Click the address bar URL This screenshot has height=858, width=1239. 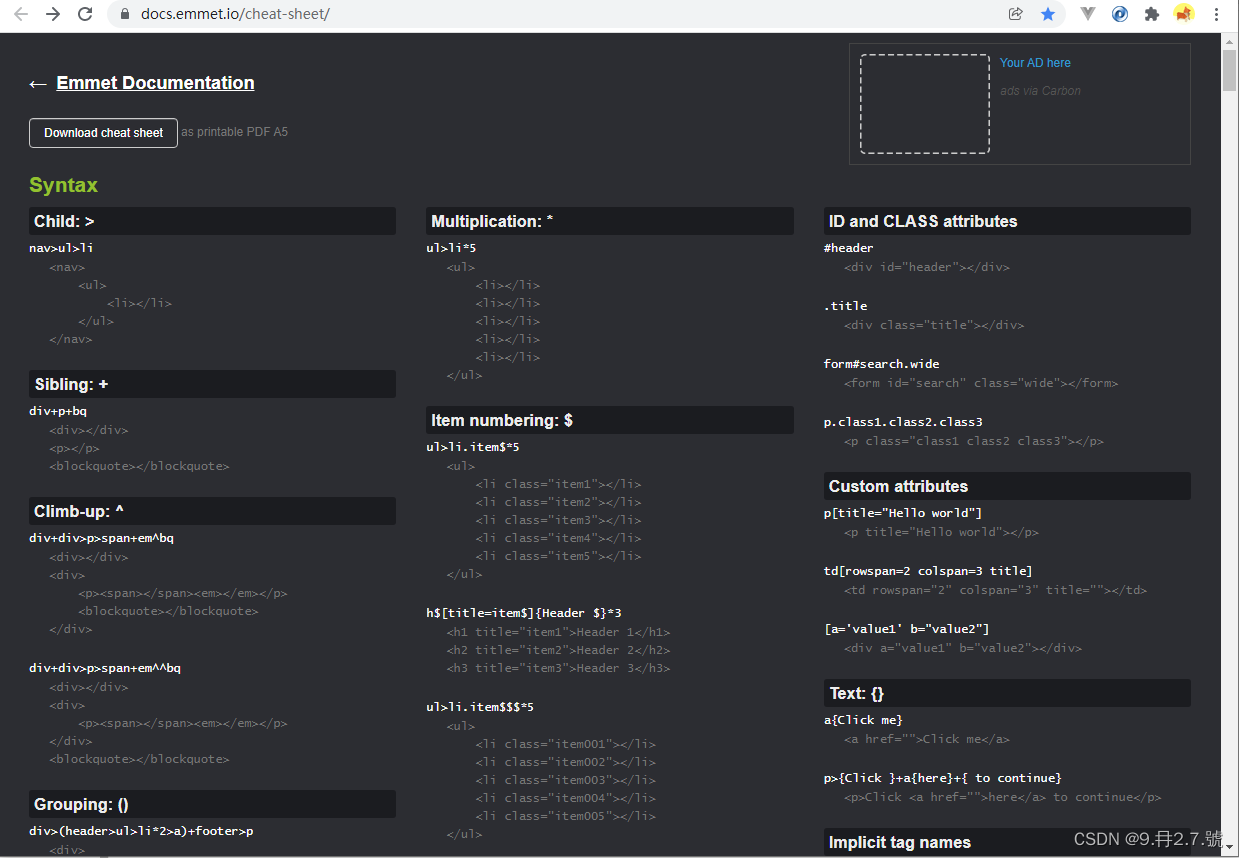tap(235, 14)
